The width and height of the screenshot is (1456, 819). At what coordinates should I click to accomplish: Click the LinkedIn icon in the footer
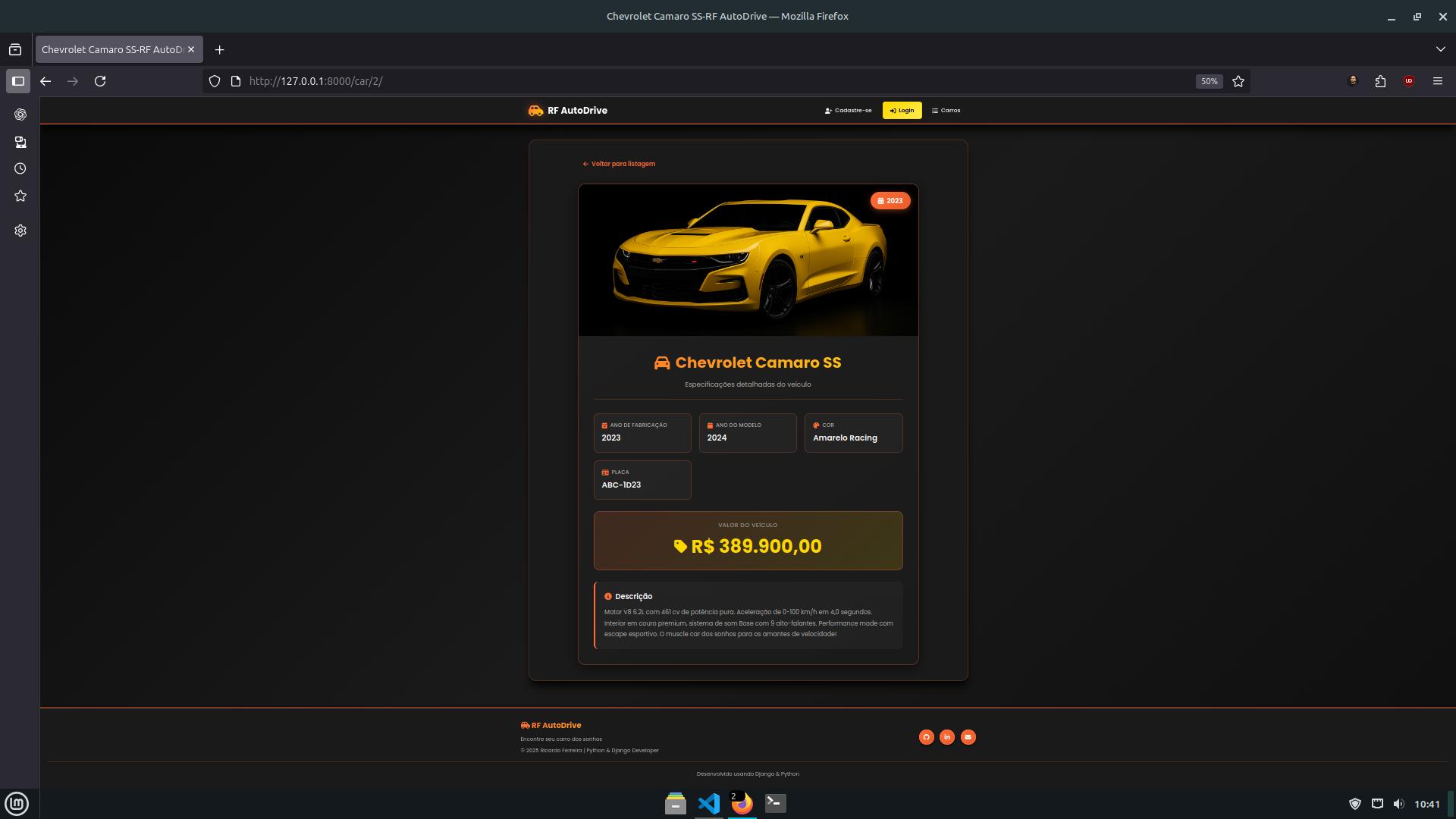pos(947,737)
